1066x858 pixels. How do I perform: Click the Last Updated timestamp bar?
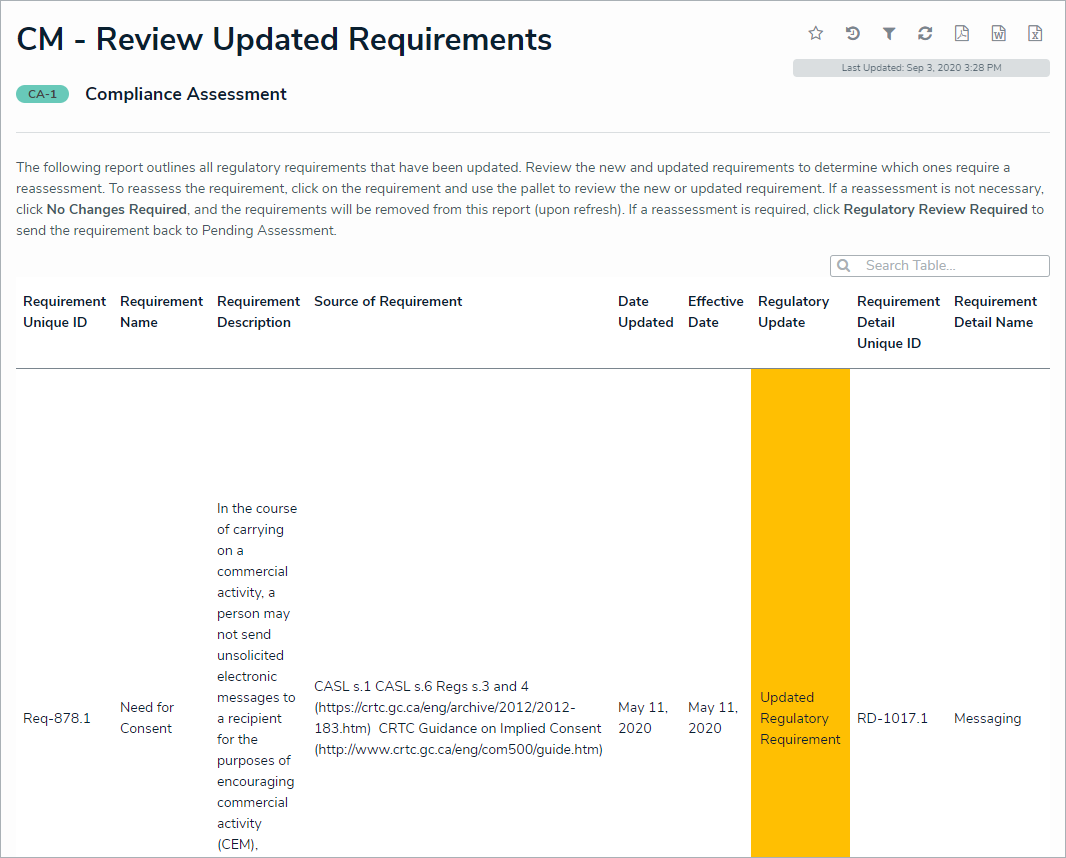click(x=921, y=68)
